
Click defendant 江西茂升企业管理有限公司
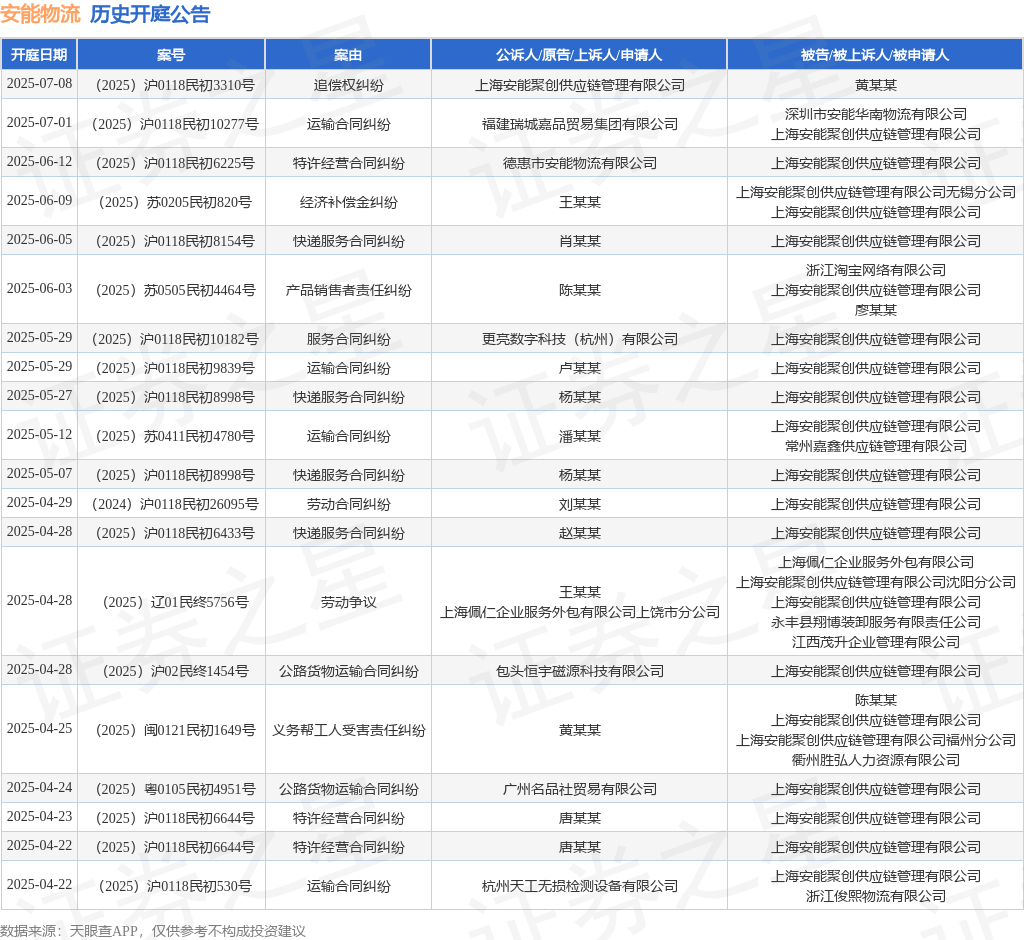pos(876,642)
